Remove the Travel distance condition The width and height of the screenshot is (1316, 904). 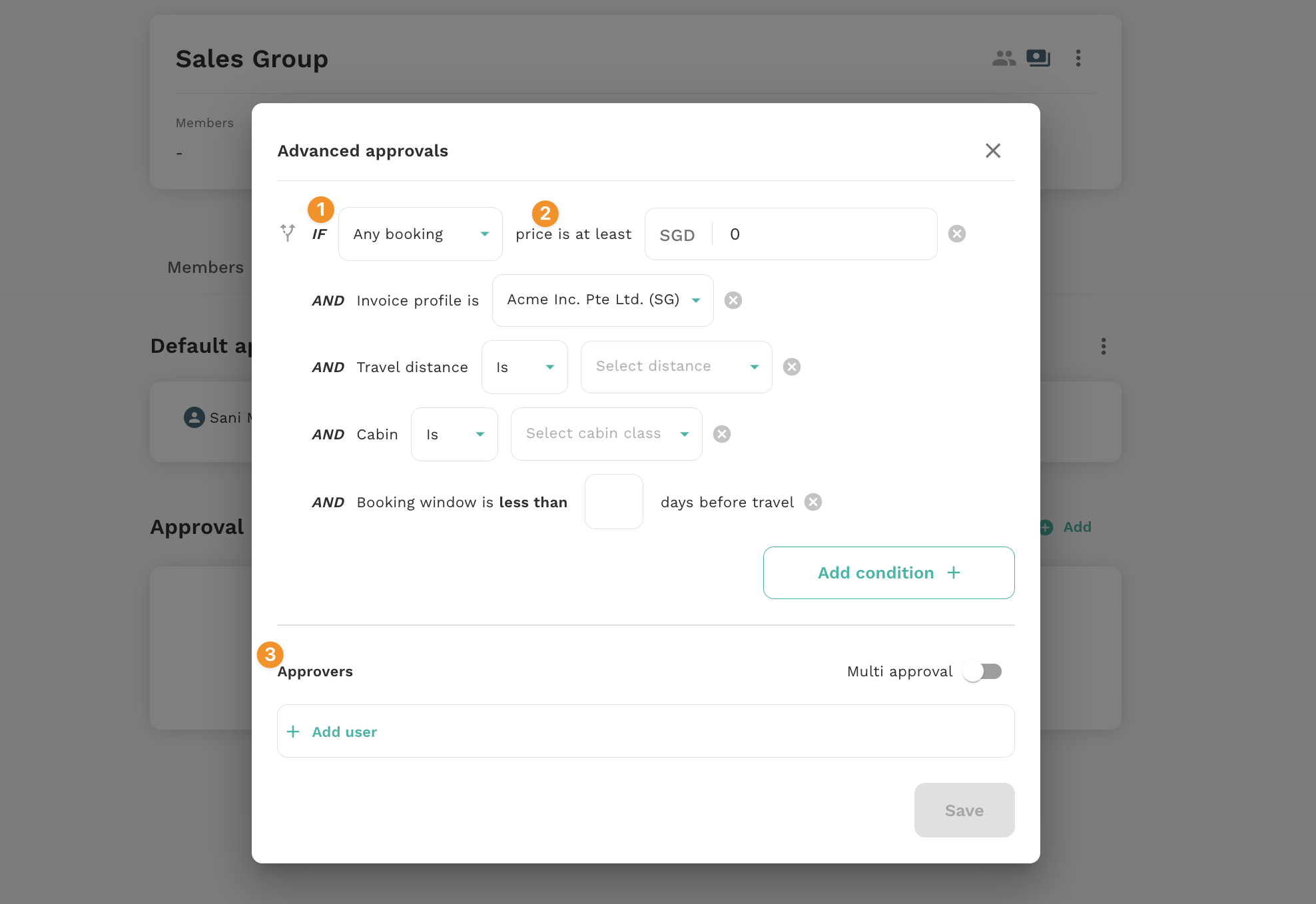[792, 367]
